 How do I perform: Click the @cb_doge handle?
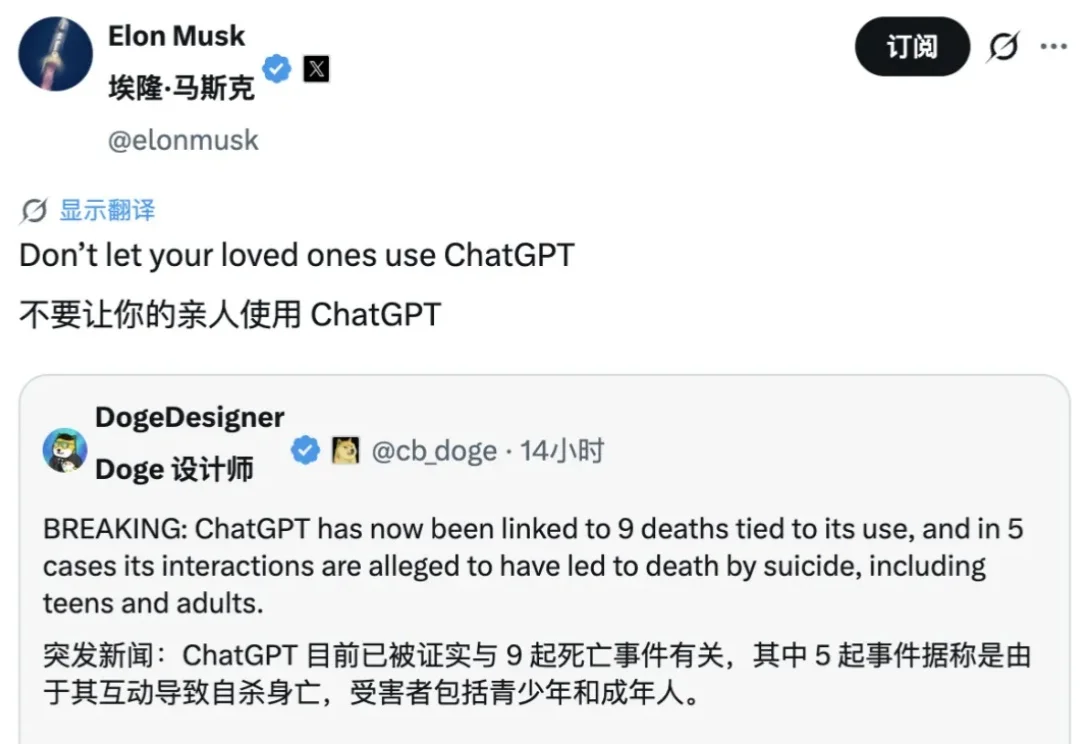435,451
